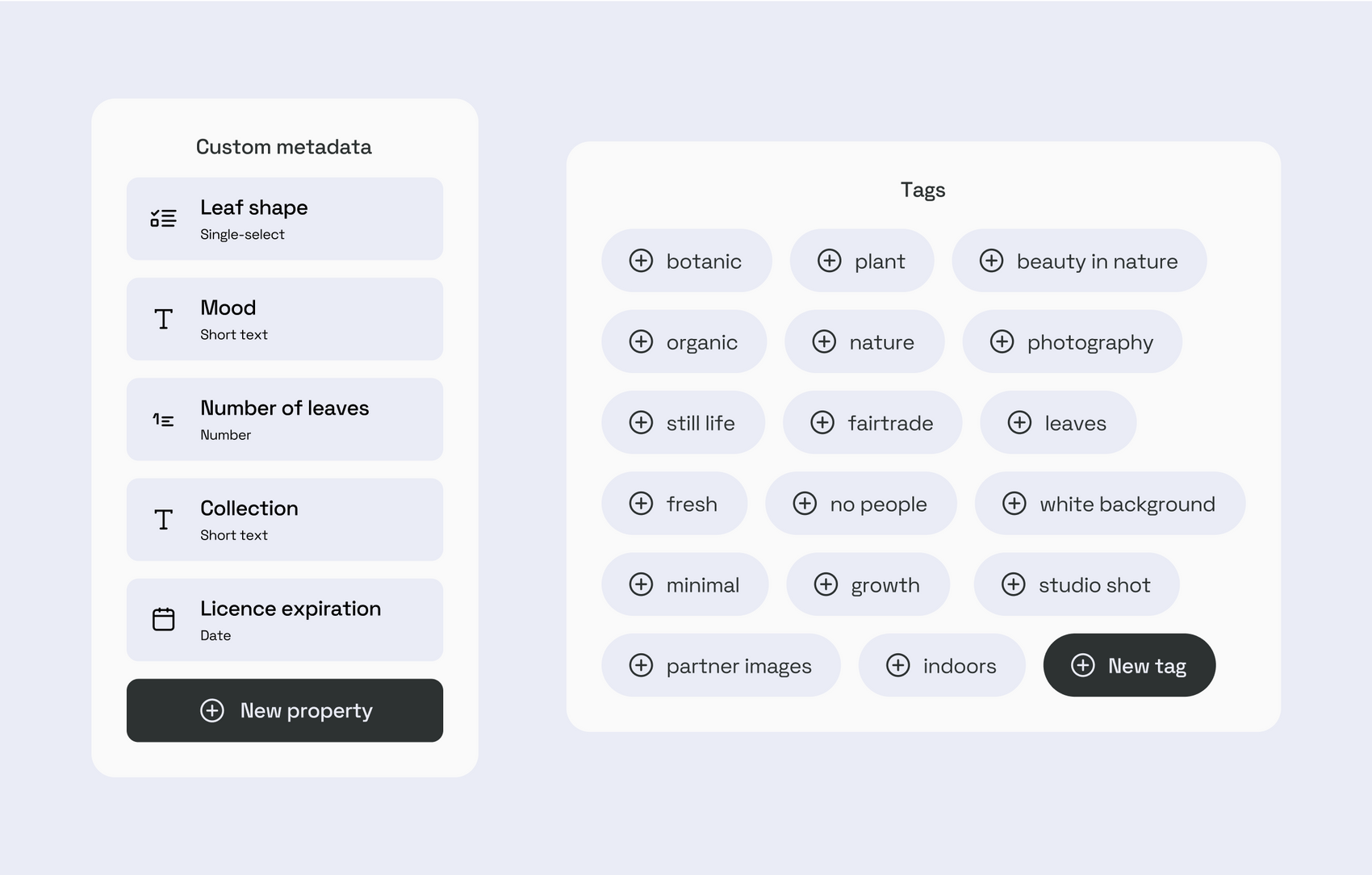Click the word 'nature' on the nature tag
1372x875 pixels.
tap(881, 343)
